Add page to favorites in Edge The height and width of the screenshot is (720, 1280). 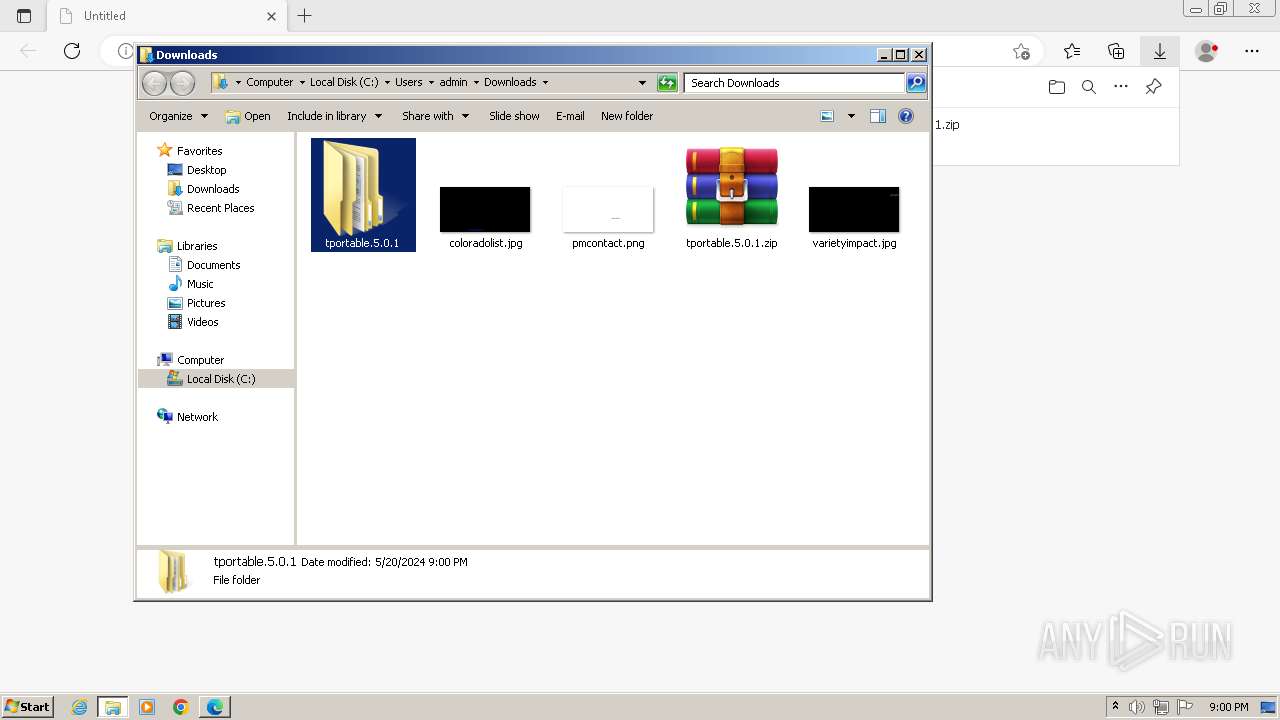1021,51
